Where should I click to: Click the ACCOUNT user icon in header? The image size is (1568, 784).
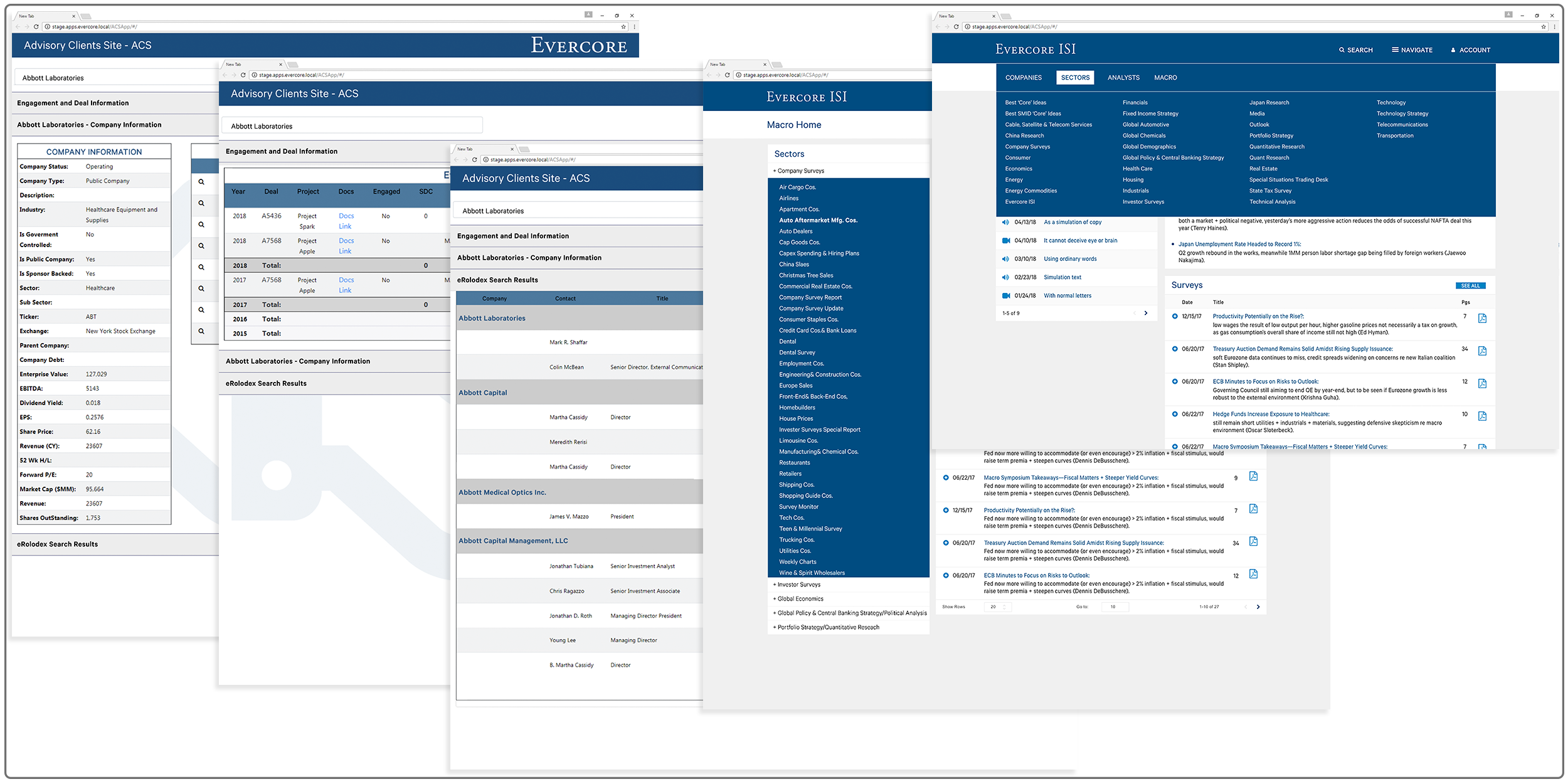pyautogui.click(x=1453, y=50)
